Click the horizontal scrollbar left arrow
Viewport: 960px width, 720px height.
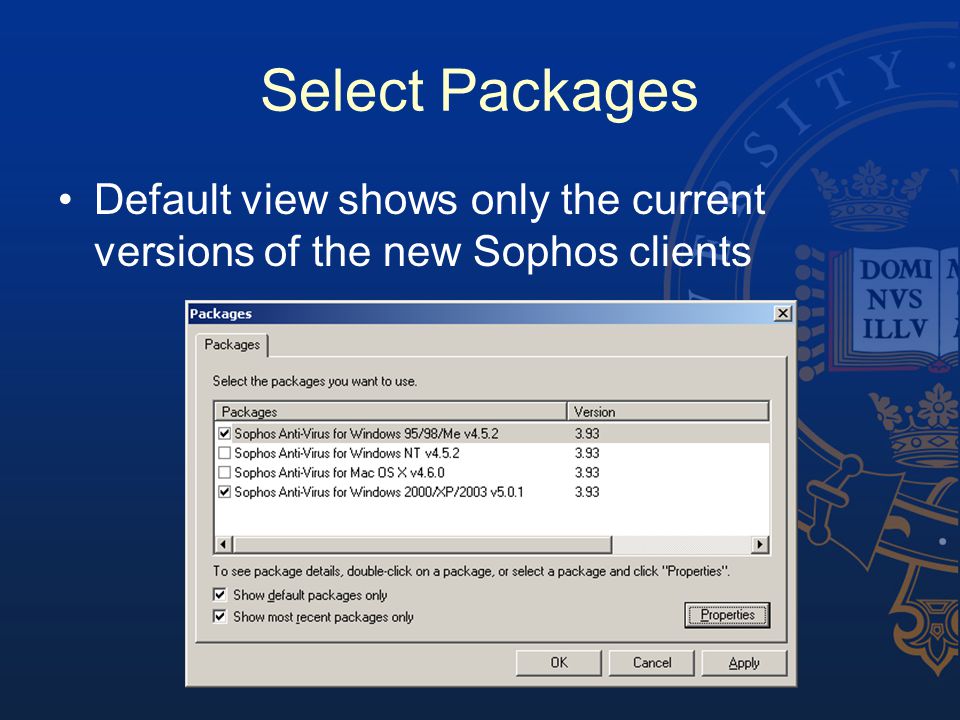click(x=223, y=544)
